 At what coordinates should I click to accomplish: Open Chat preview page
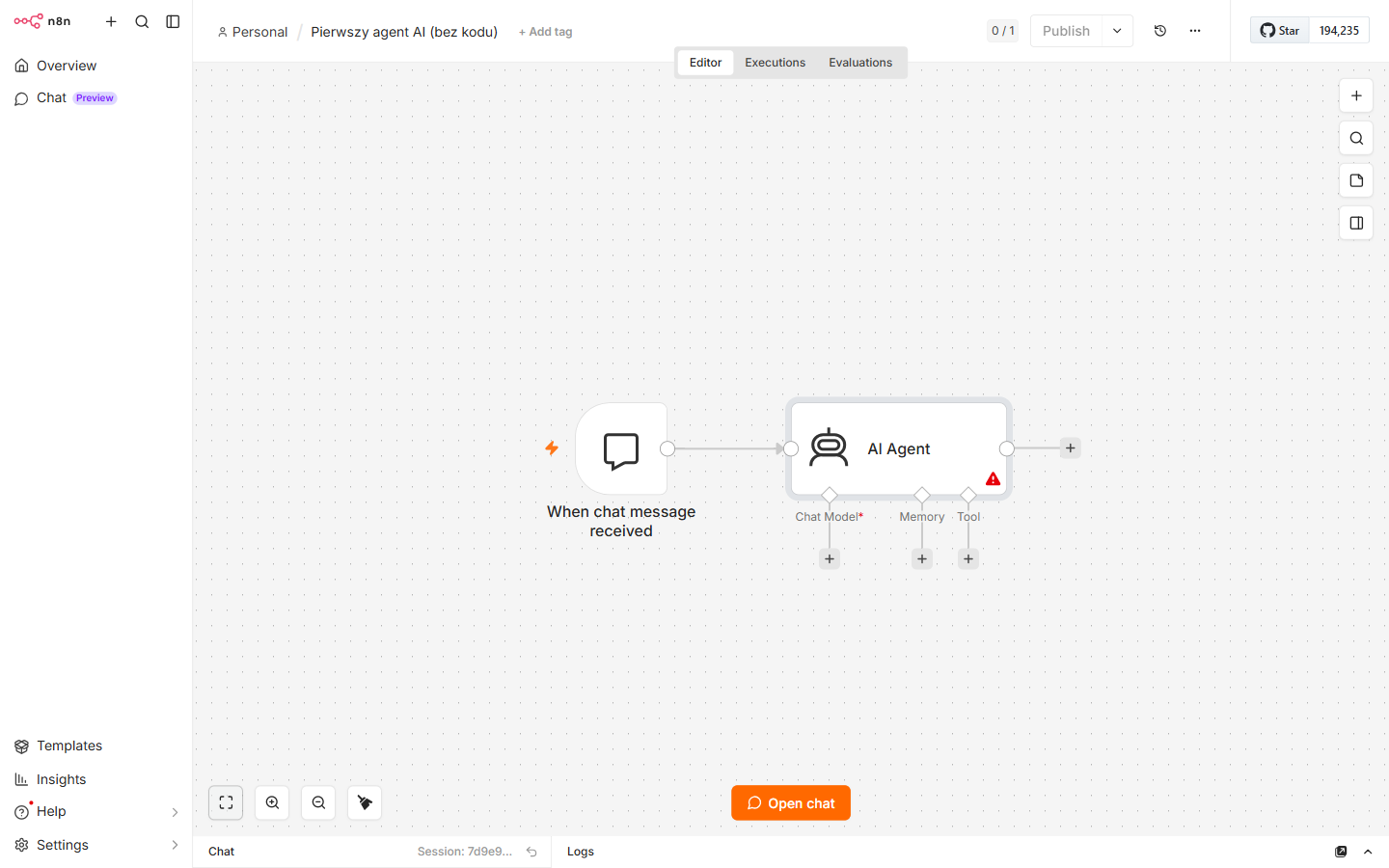click(x=95, y=98)
